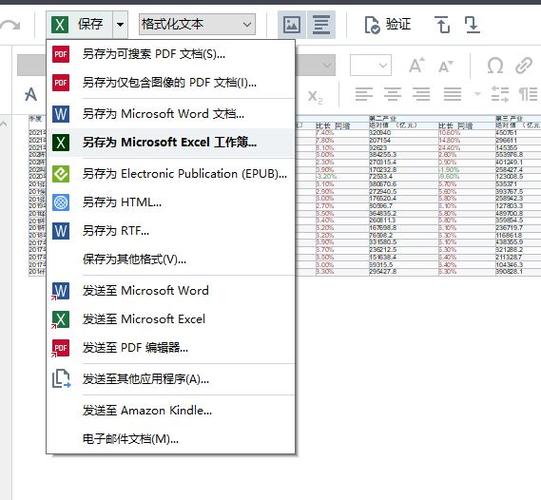Open the save options dropdown arrow
Image resolution: width=541 pixels, height=500 pixels.
(120, 24)
